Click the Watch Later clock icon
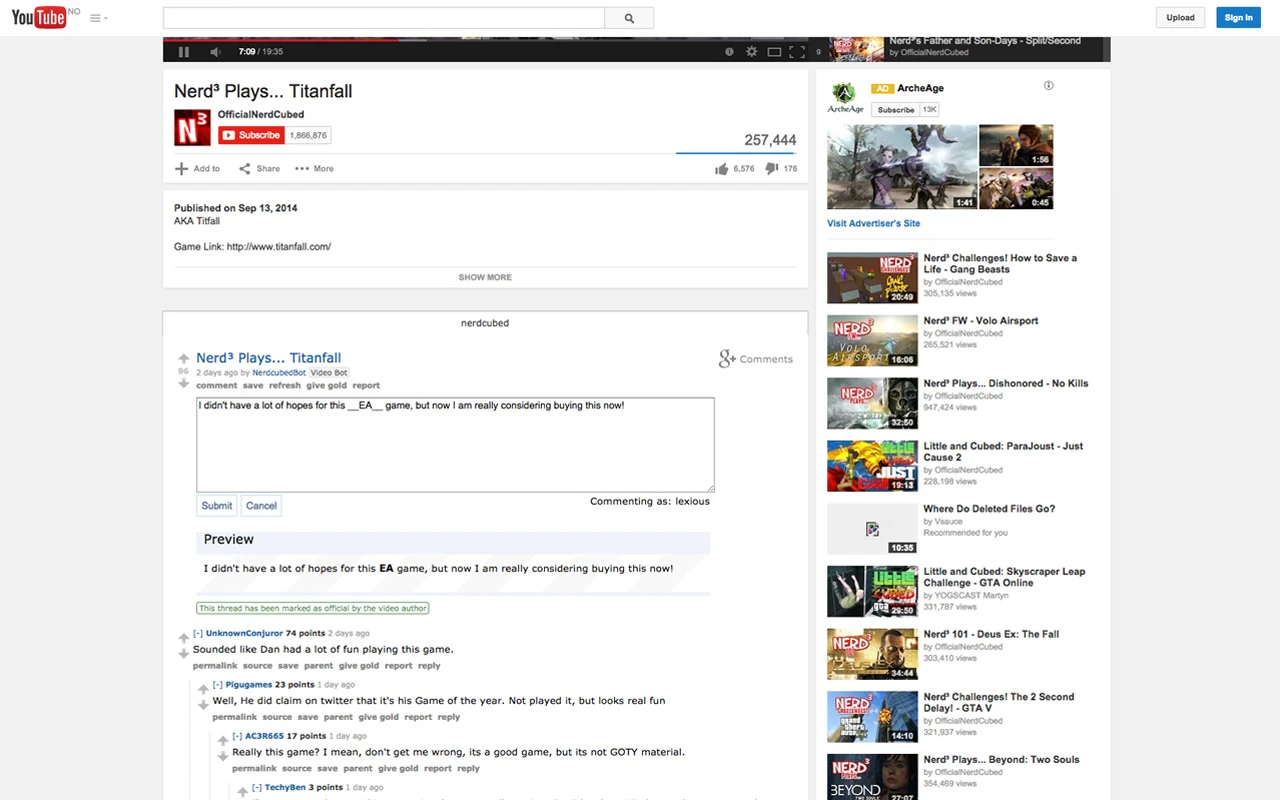The width and height of the screenshot is (1280, 800). (729, 51)
